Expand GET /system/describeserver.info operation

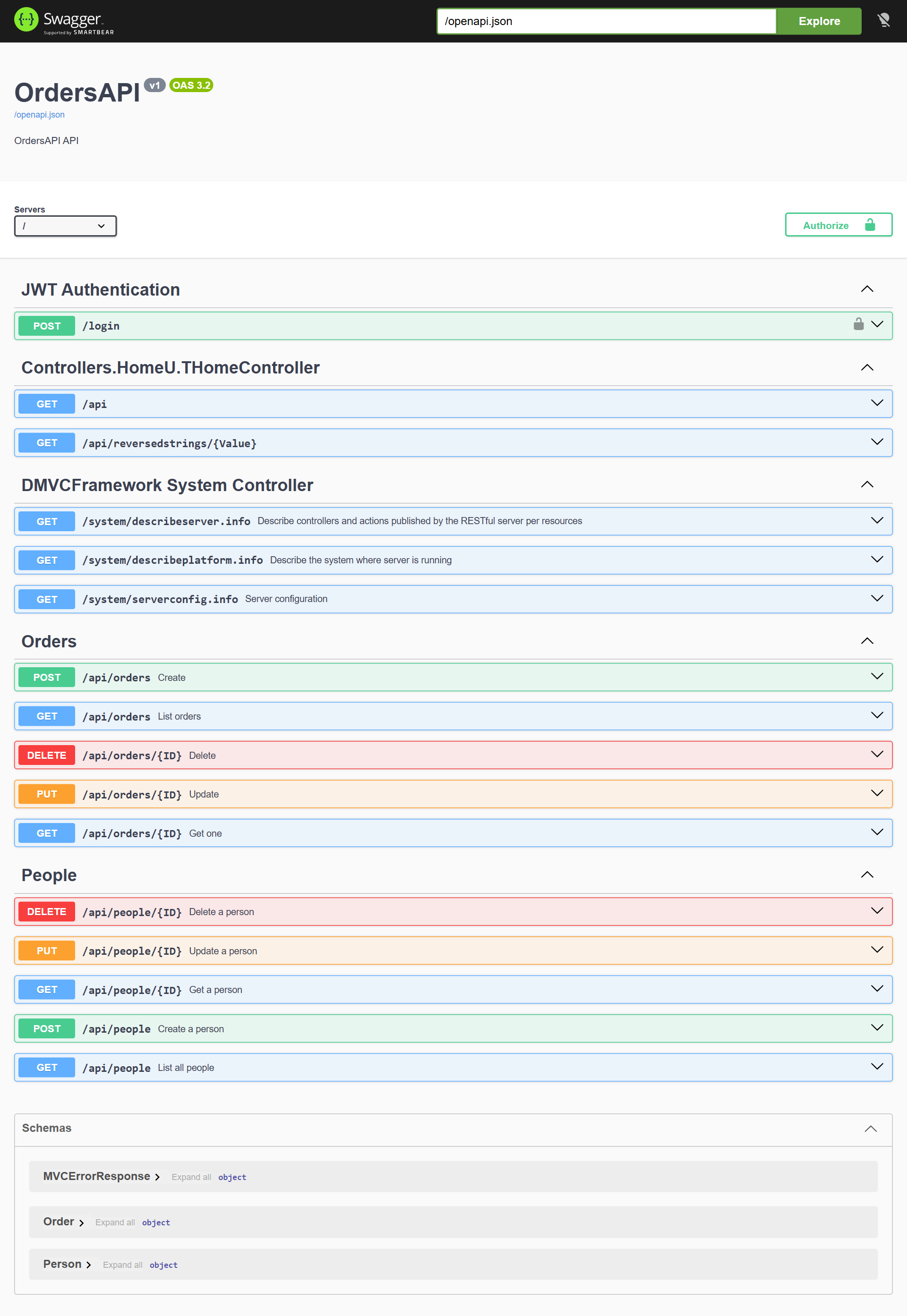point(453,521)
